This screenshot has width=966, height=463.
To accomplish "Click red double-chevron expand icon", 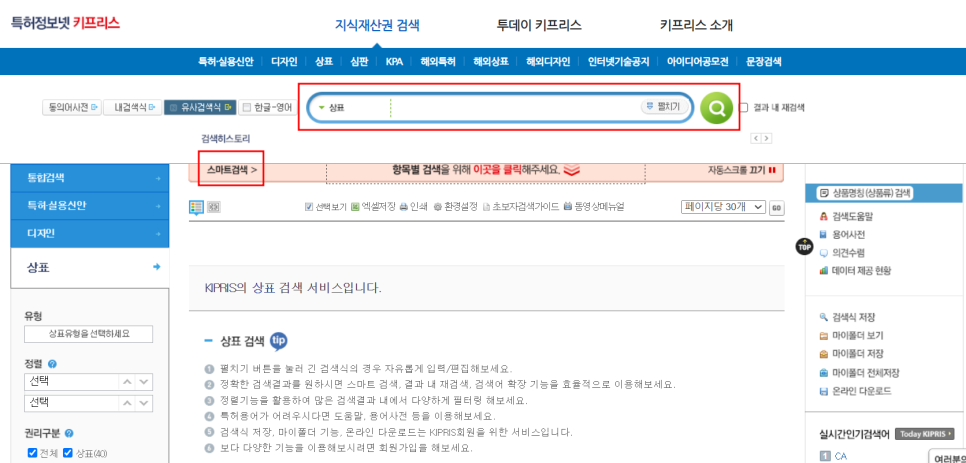I will pos(572,171).
